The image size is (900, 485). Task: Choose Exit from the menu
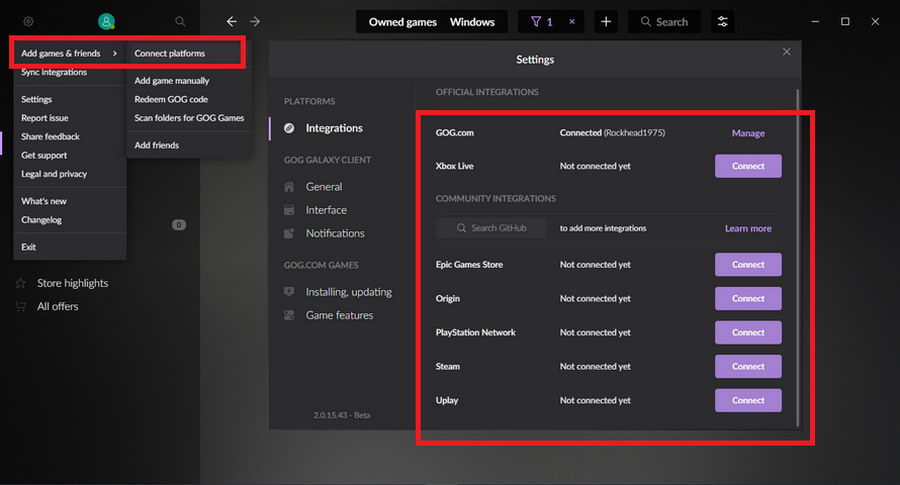click(x=29, y=247)
